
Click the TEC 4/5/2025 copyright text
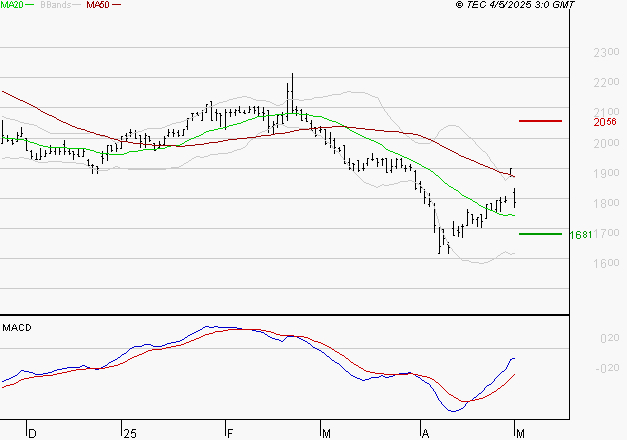click(x=515, y=5)
